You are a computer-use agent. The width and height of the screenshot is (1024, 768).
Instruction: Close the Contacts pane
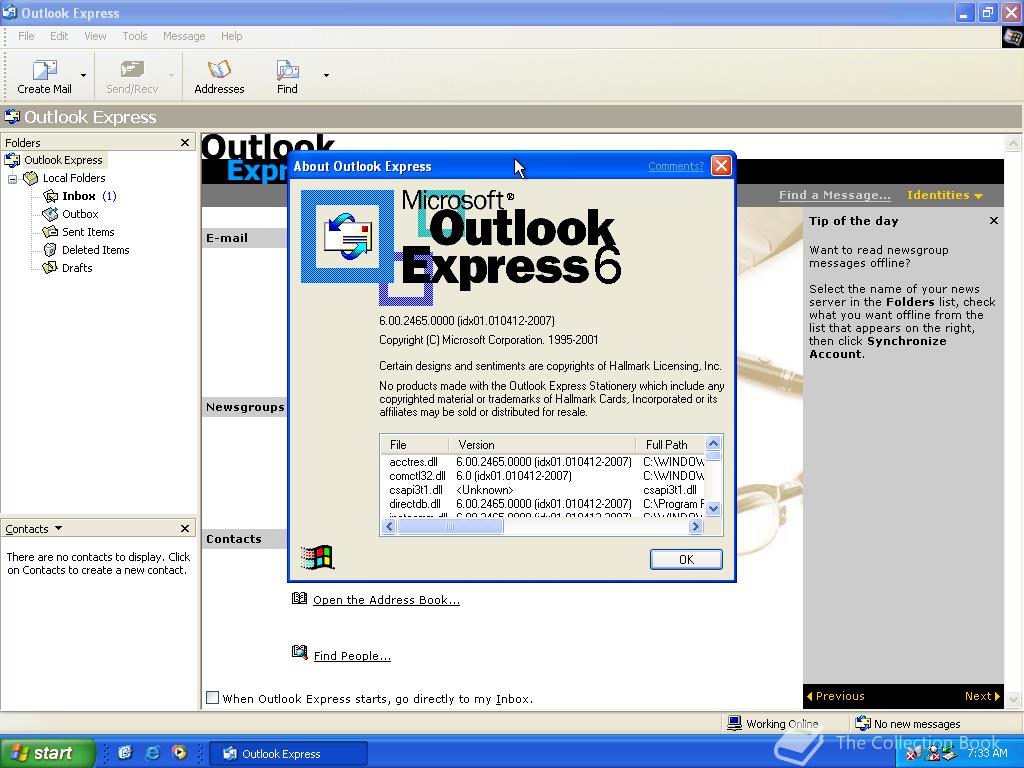(185, 528)
